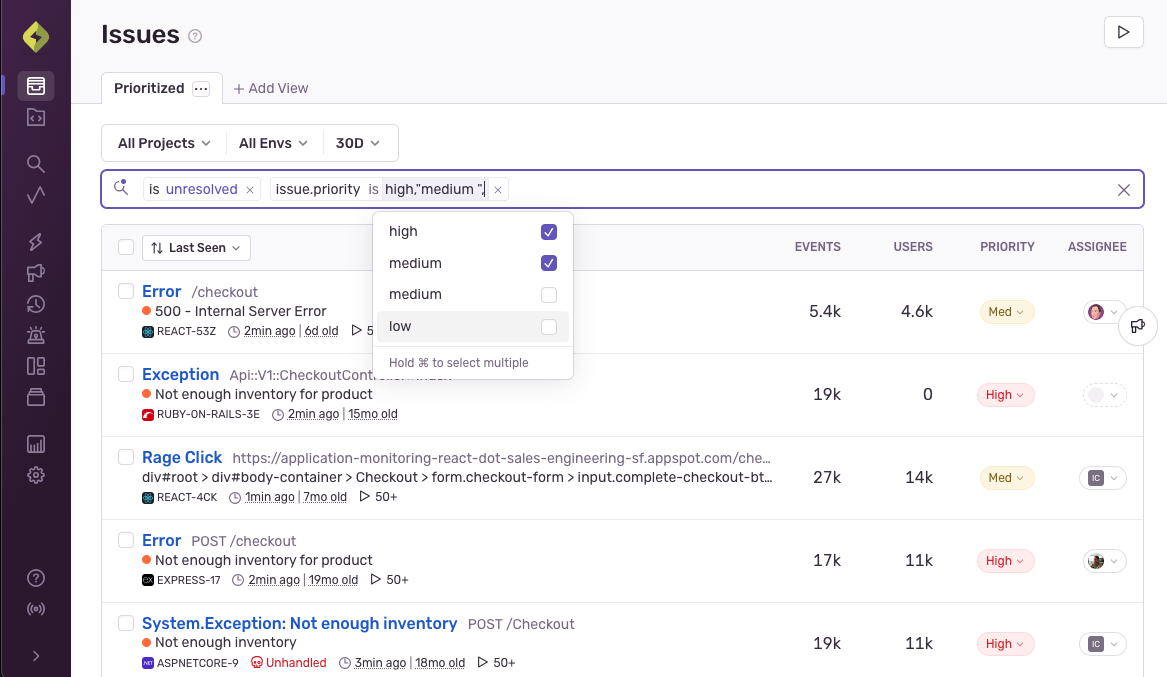Open the What's New broadcast sidebar icon
The image size is (1167, 677).
tap(36, 609)
